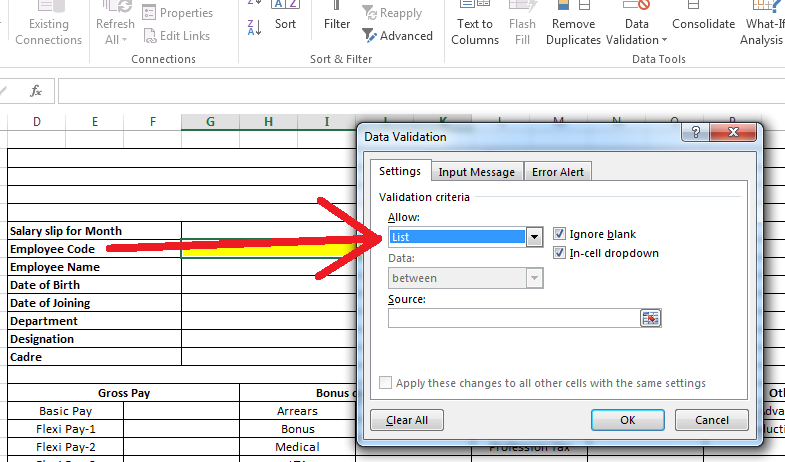
Task: Click the 'Flexi Pay-2' cell
Action: (66, 447)
